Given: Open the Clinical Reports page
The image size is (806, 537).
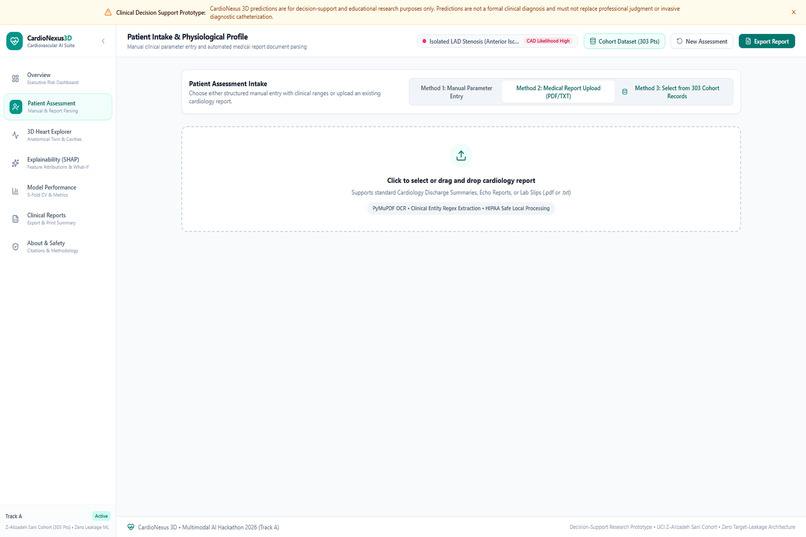Looking at the screenshot, I should [58, 219].
